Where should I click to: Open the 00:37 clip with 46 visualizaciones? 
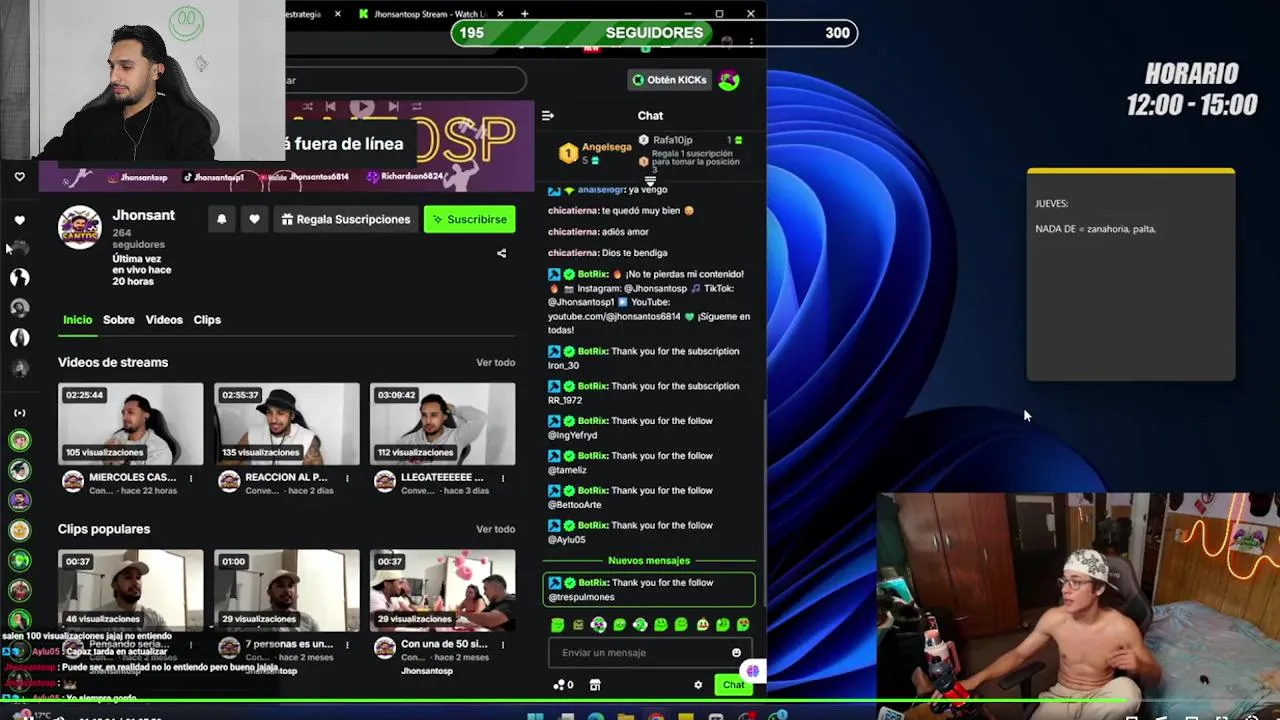coord(130,591)
